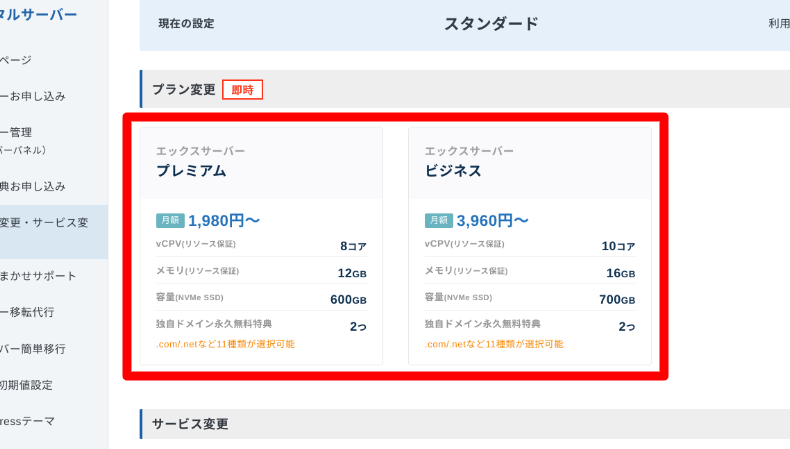Screen dimensions: 790x449
Task: Click 独自ドメイン永久無料特典 in プレミアム card
Action: 214,324
